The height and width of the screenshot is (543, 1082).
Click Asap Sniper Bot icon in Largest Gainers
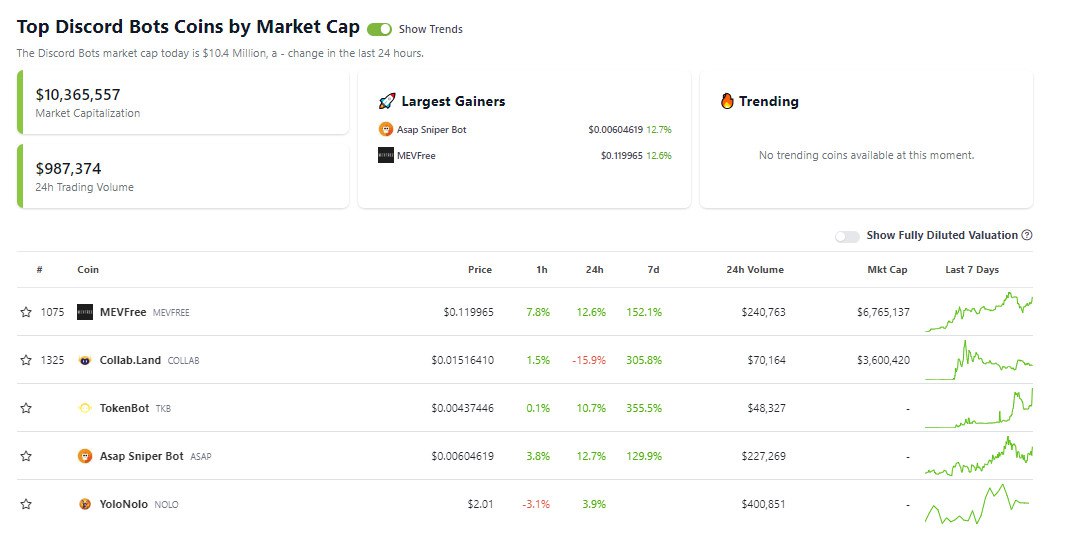click(386, 129)
